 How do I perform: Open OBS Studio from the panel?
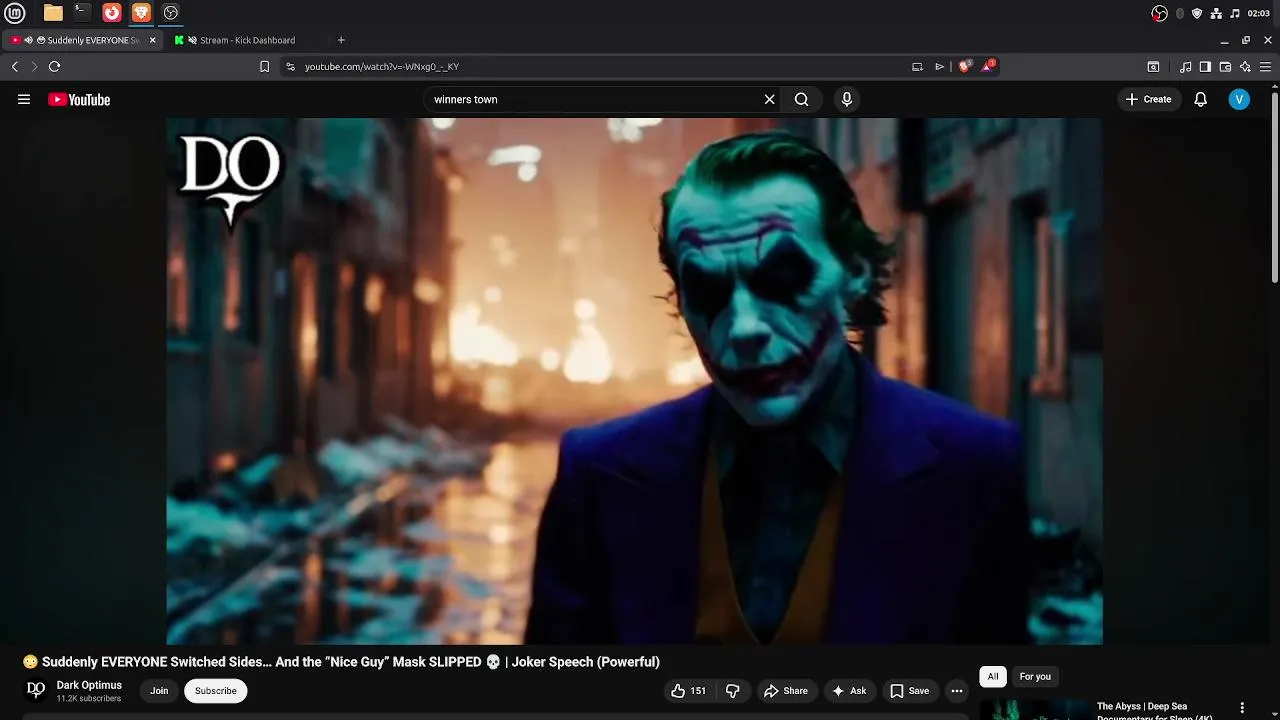pos(171,13)
